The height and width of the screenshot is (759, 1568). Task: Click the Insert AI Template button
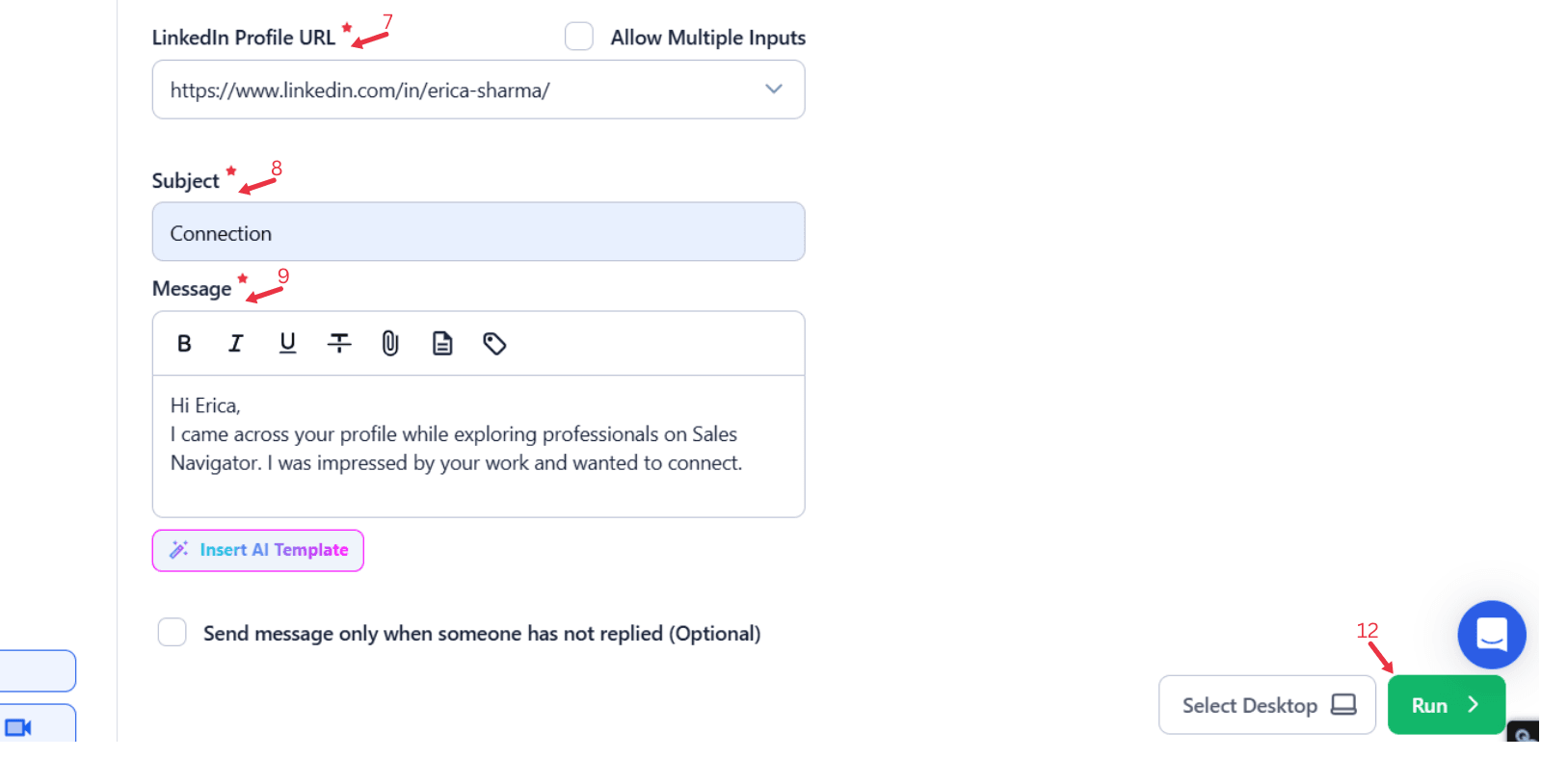point(257,549)
